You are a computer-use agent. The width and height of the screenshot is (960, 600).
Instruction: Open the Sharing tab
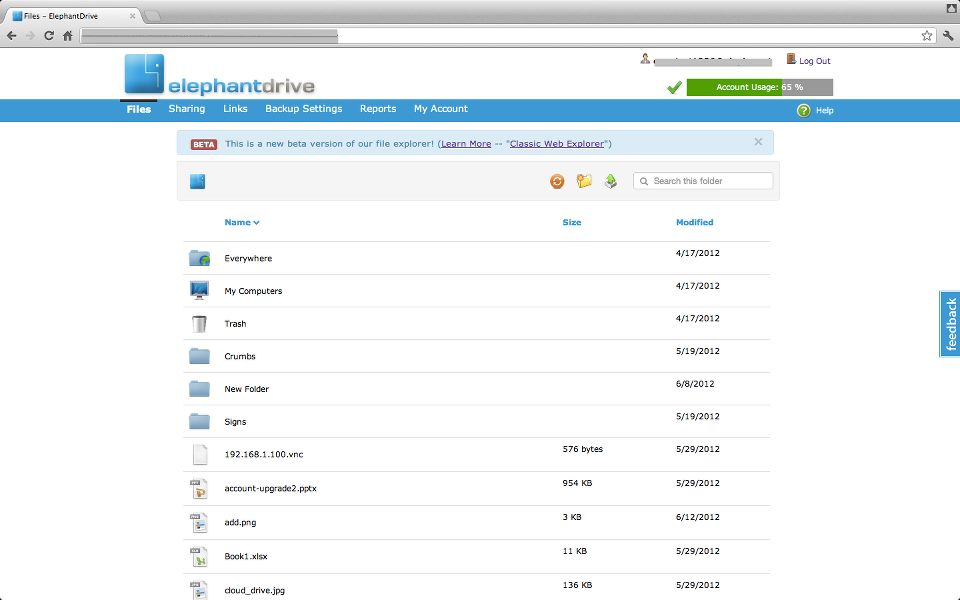coord(186,109)
